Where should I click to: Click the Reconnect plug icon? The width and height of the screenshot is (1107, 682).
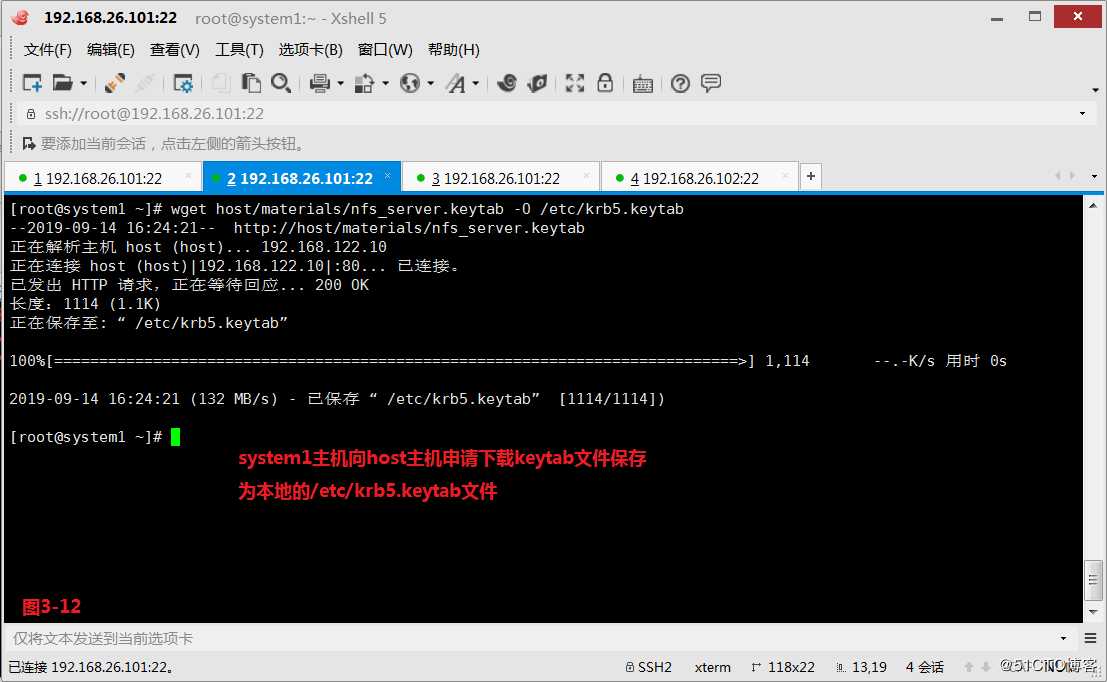114,83
